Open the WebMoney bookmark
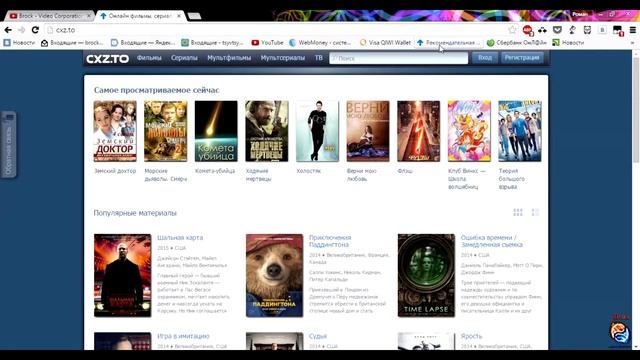 click(x=320, y=42)
